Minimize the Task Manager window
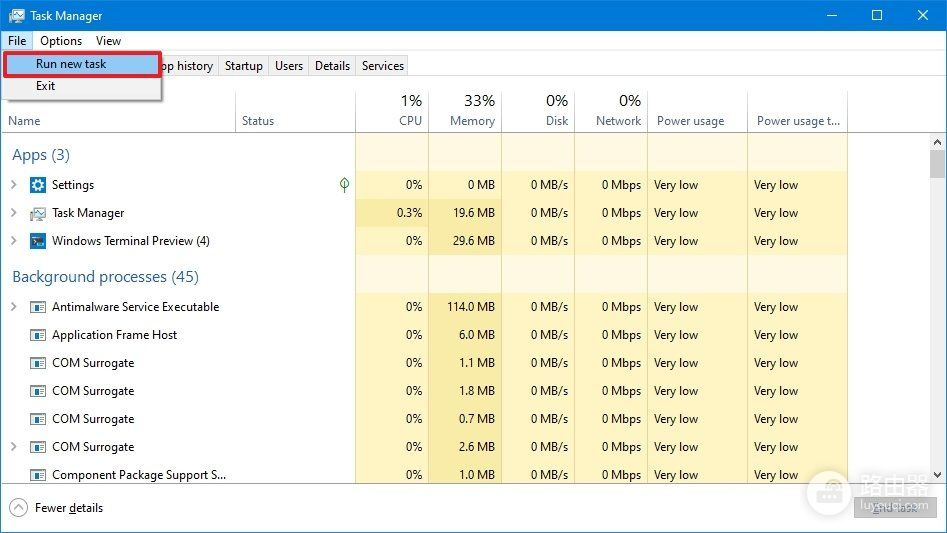Viewport: 947px width, 533px height. click(832, 15)
